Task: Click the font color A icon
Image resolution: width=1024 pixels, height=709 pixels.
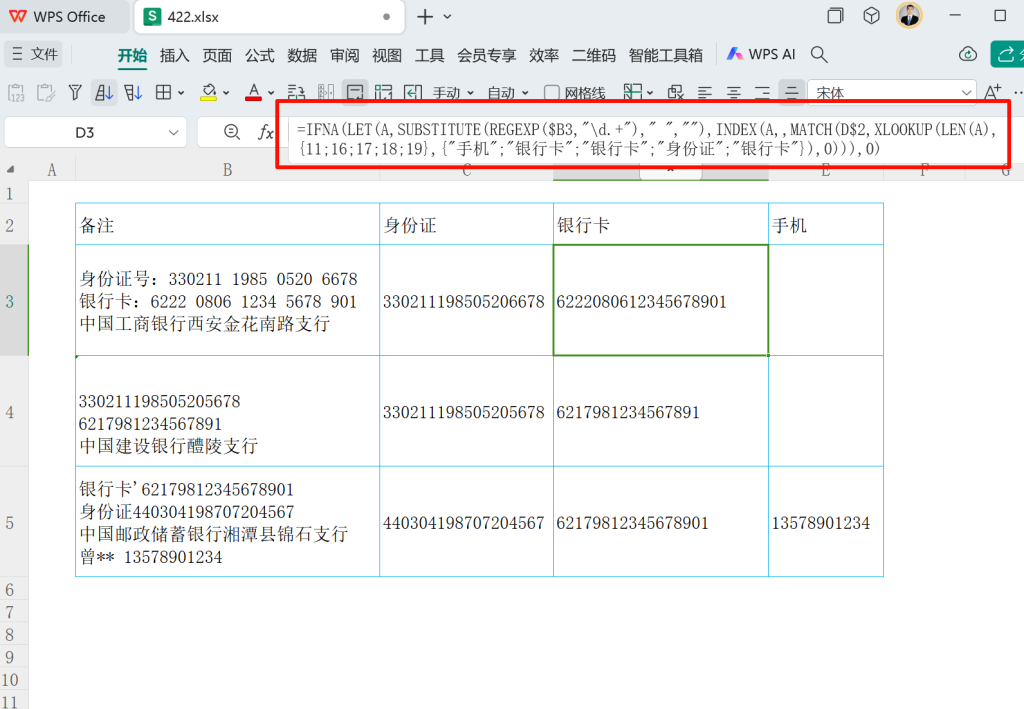Action: click(x=253, y=93)
